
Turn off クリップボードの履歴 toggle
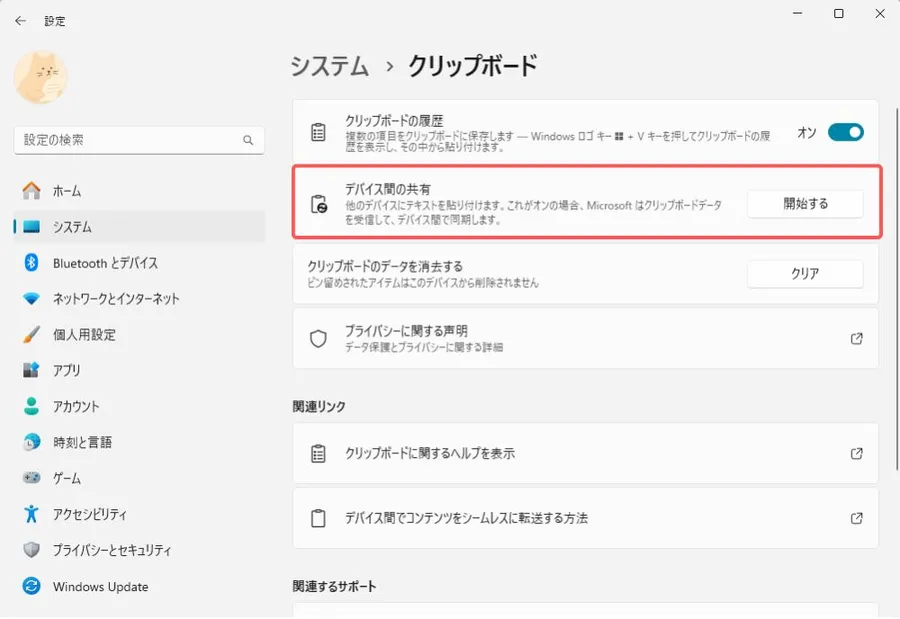pos(845,132)
